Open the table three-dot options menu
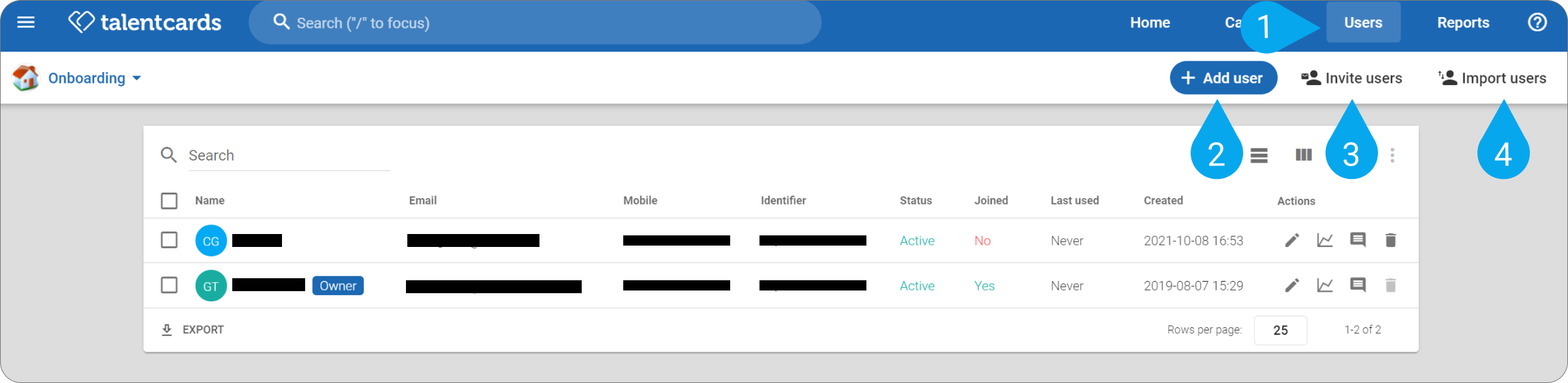The height and width of the screenshot is (383, 1568). [1392, 155]
